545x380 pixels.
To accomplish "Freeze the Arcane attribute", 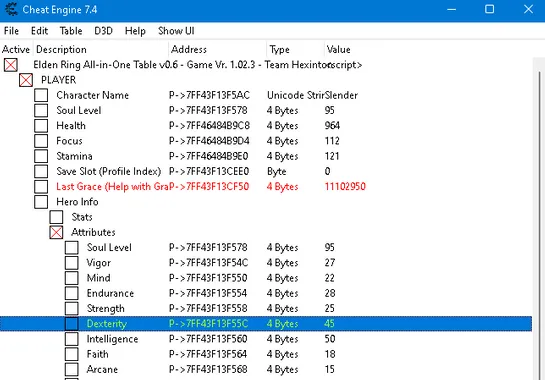I will [72, 369].
